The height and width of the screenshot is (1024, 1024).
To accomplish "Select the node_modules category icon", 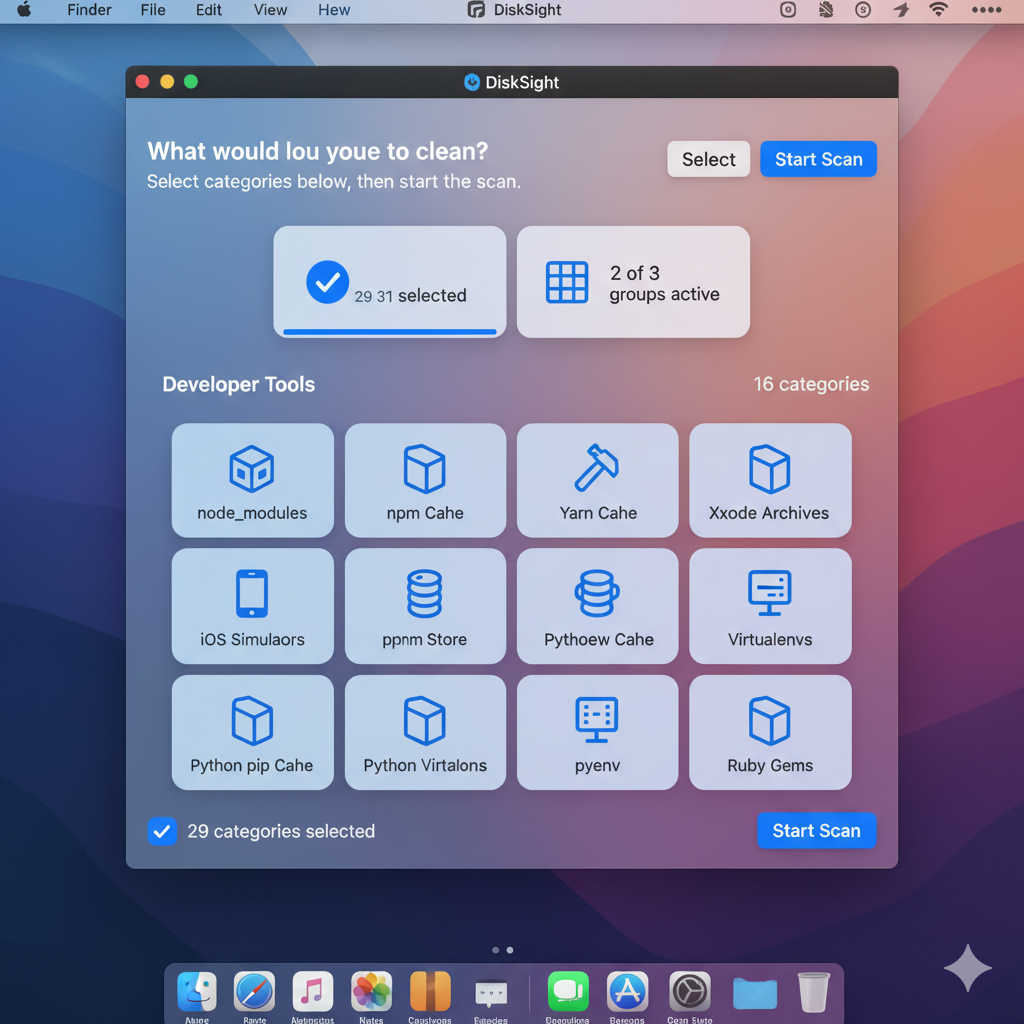I will pos(252,468).
